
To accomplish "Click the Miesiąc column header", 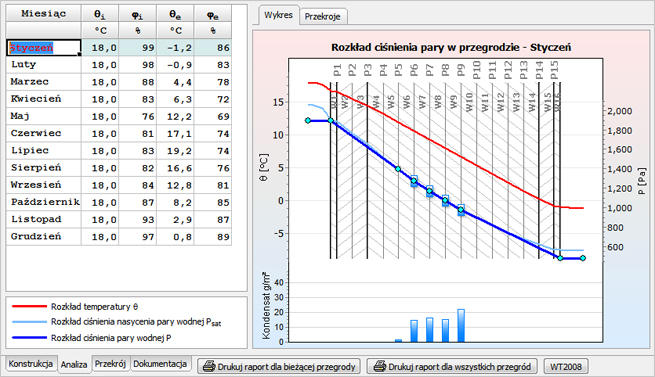I will click(43, 13).
